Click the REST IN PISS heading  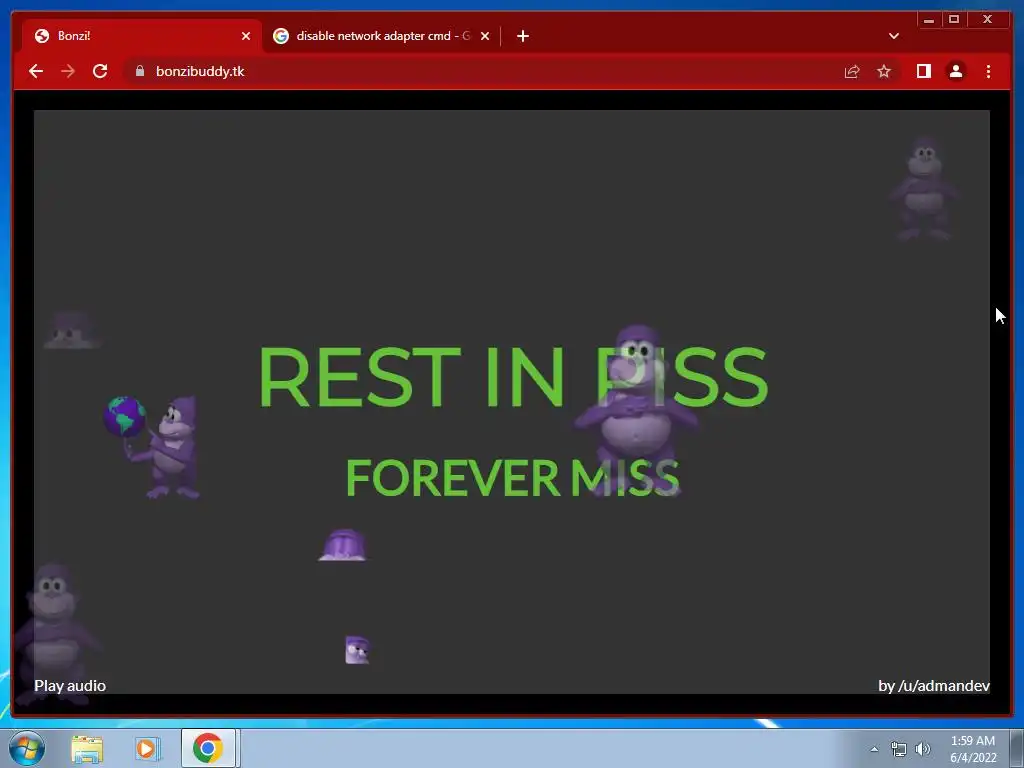[x=513, y=377]
